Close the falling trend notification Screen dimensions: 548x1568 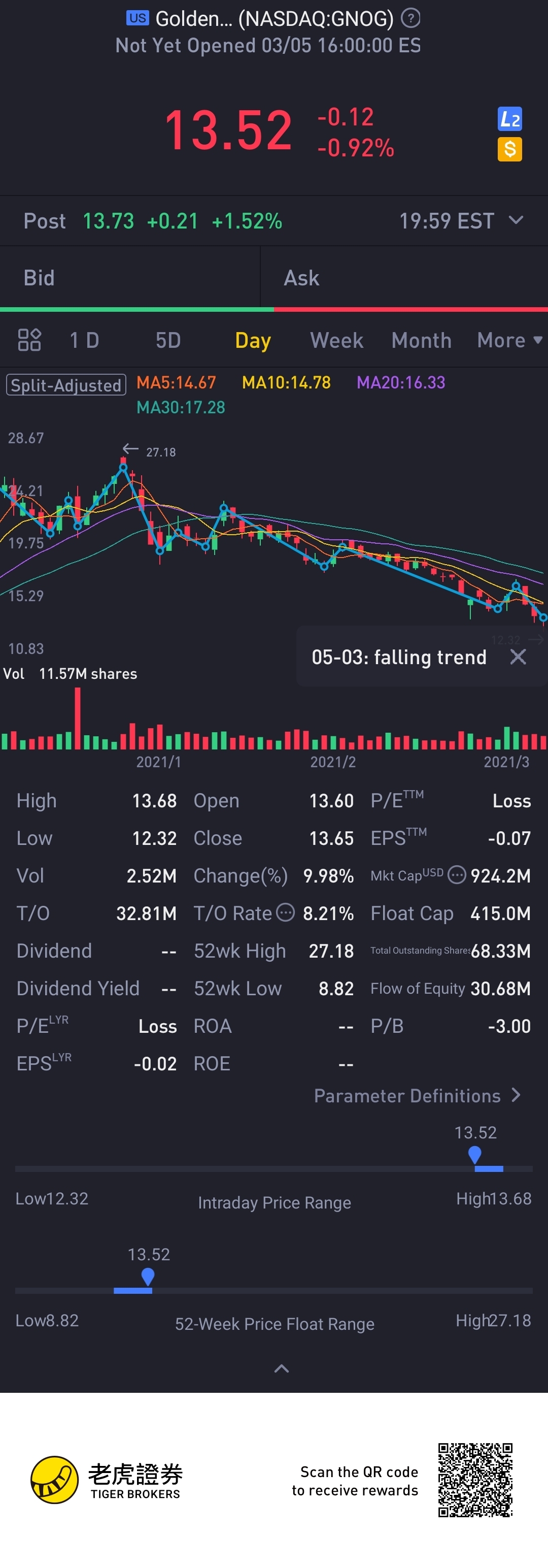point(518,657)
